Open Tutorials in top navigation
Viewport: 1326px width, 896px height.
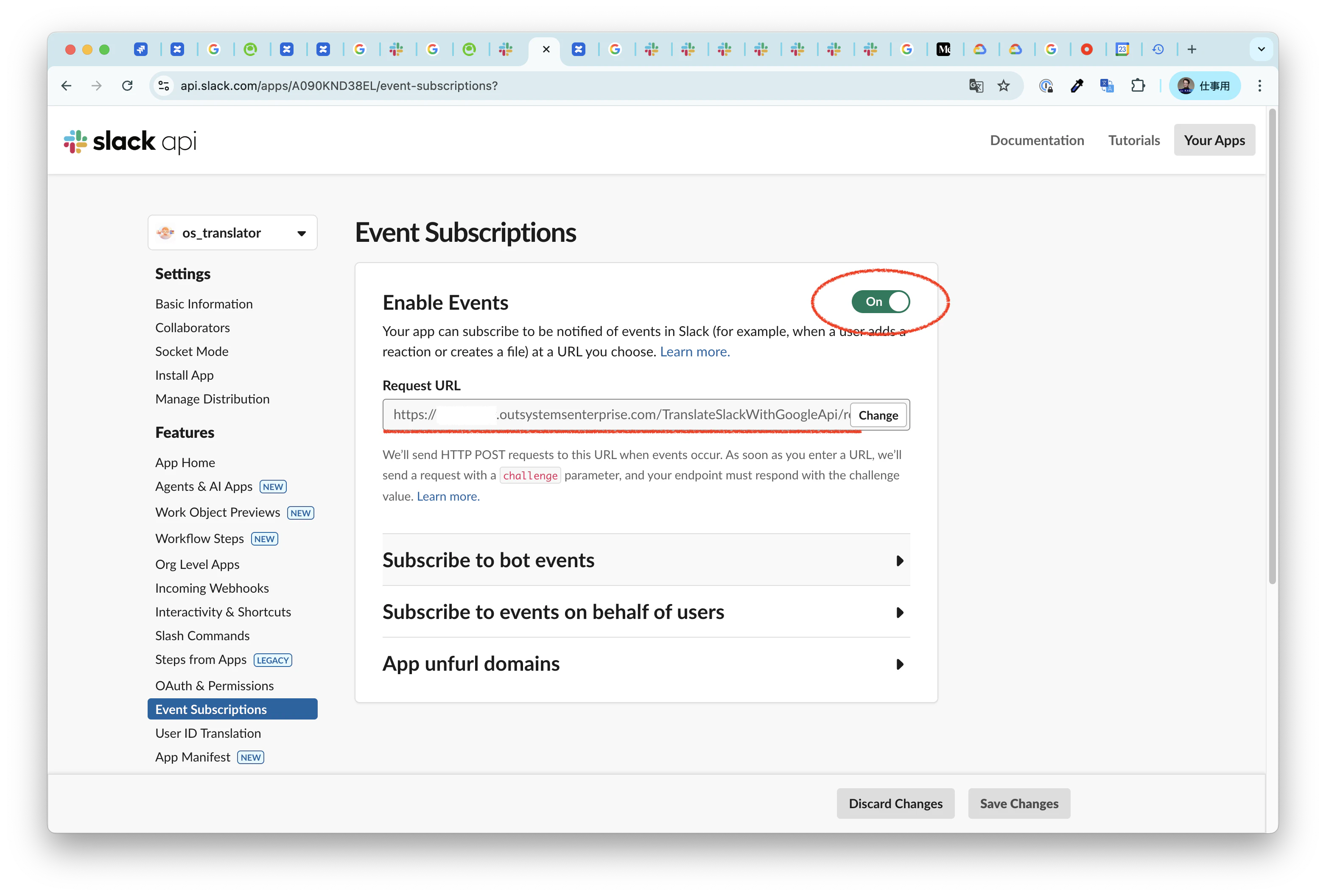(1134, 140)
